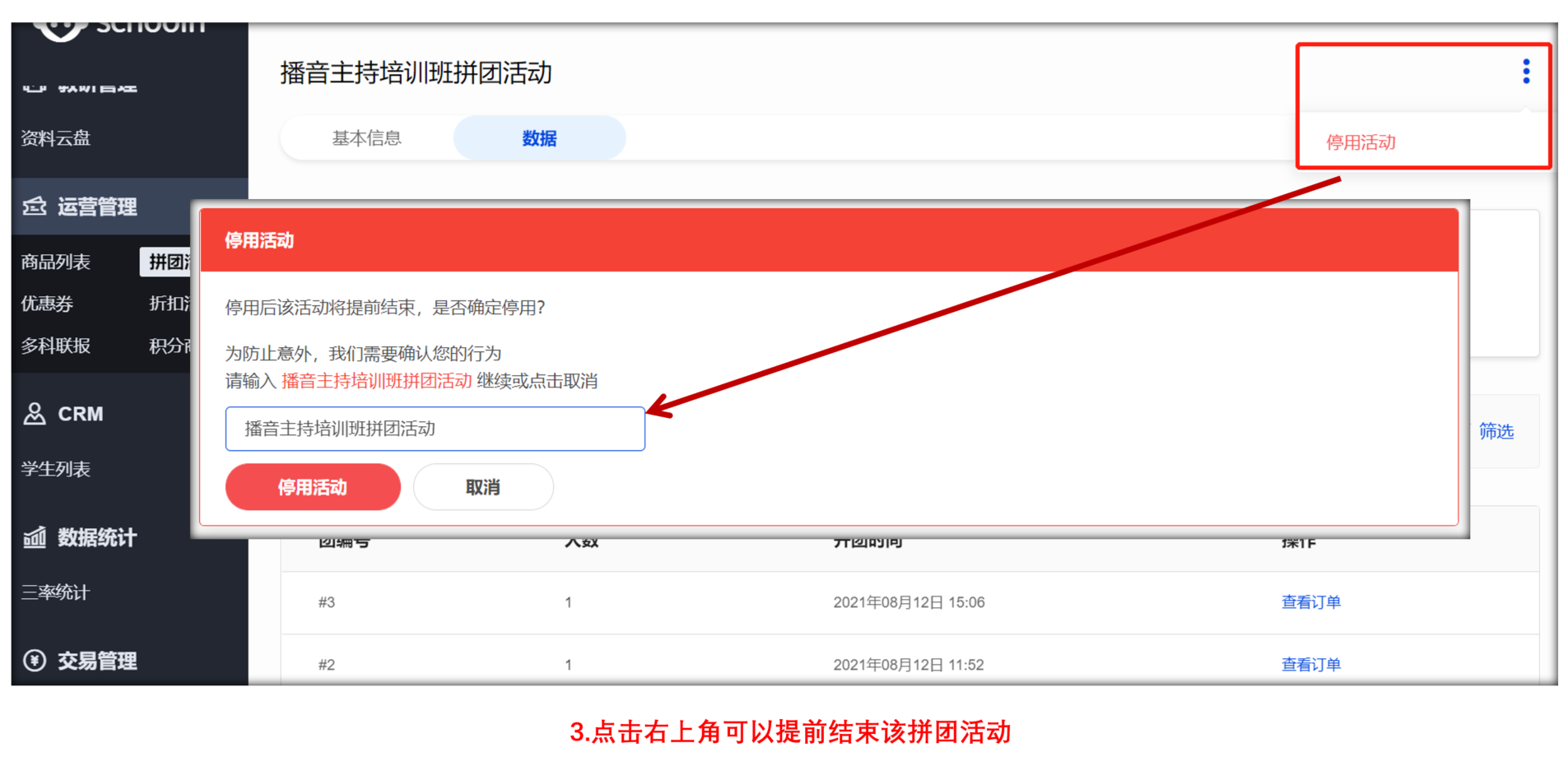The height and width of the screenshot is (766, 1568).
Task: Open the three-dot more options menu
Action: 1525,72
